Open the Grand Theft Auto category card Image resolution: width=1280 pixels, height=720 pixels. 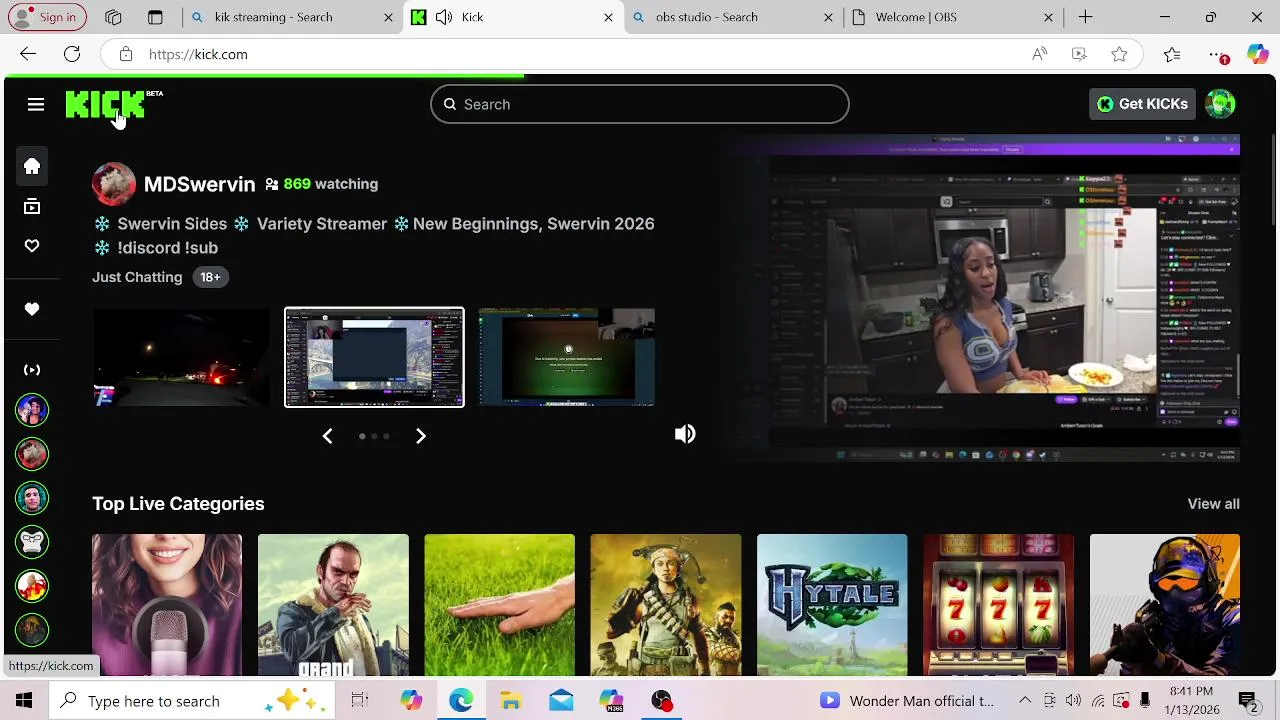333,605
